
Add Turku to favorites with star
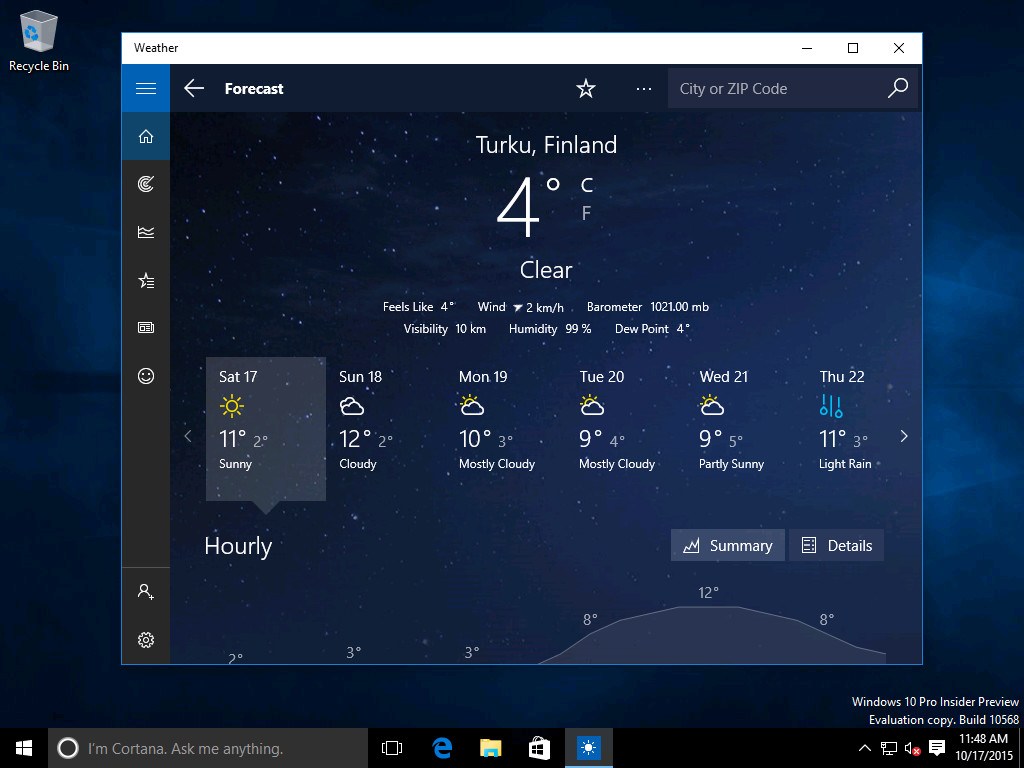click(586, 89)
